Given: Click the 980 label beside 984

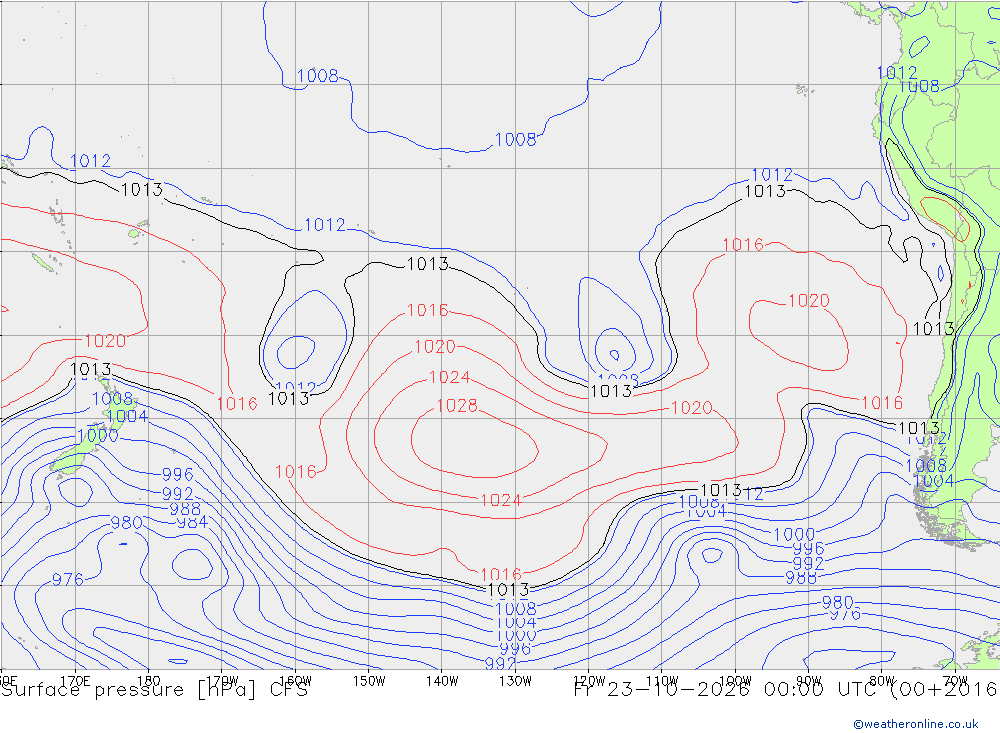Looking at the screenshot, I should 126,523.
